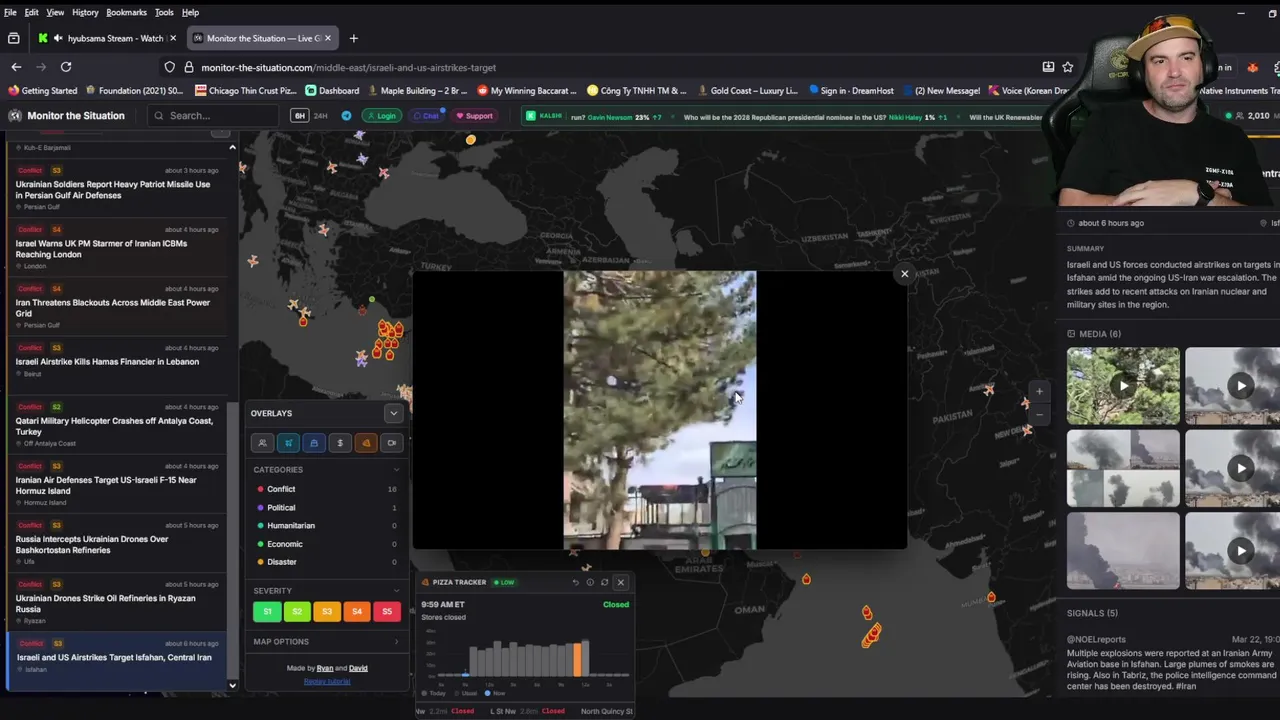Filter by S3 severity

[x=327, y=611]
